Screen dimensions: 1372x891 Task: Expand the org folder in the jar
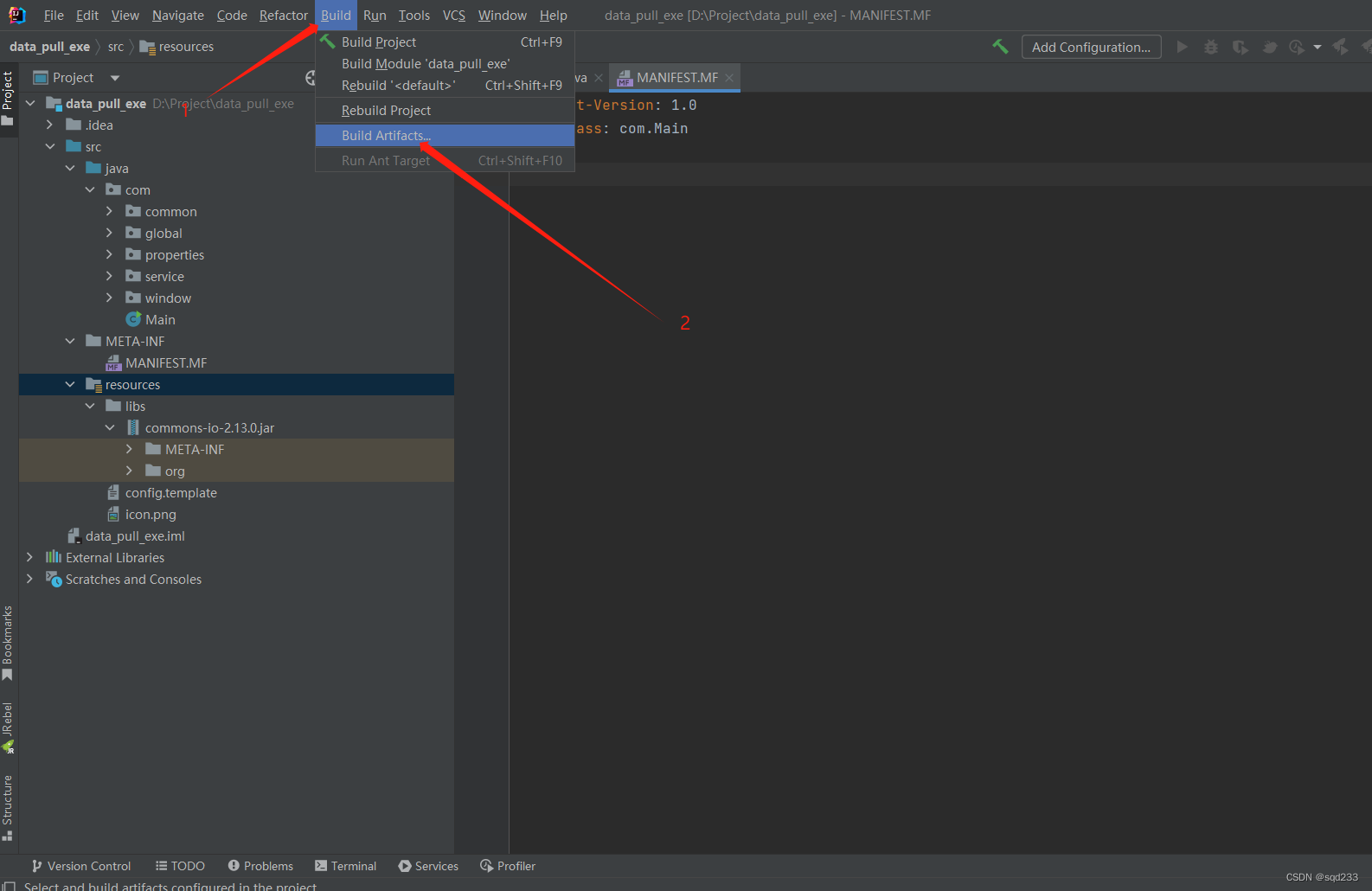click(129, 471)
